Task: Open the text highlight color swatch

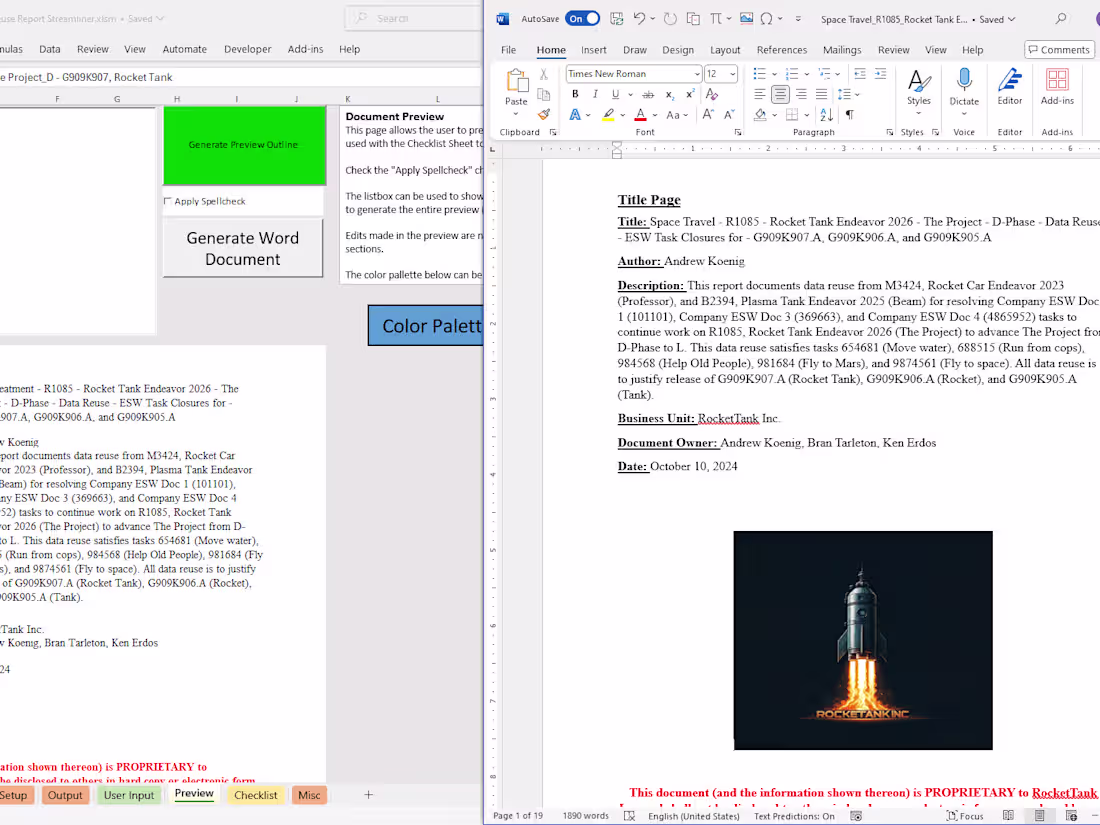Action: point(609,116)
